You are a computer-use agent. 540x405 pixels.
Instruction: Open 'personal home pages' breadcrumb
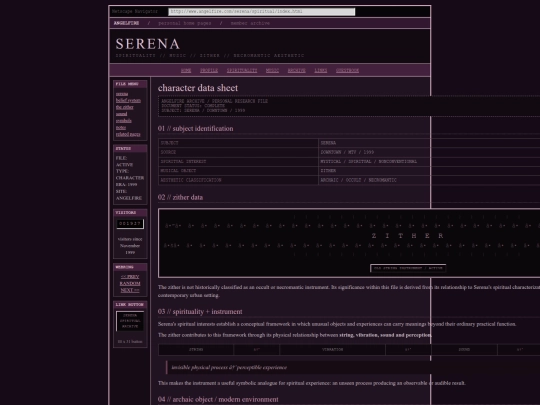(185, 23)
